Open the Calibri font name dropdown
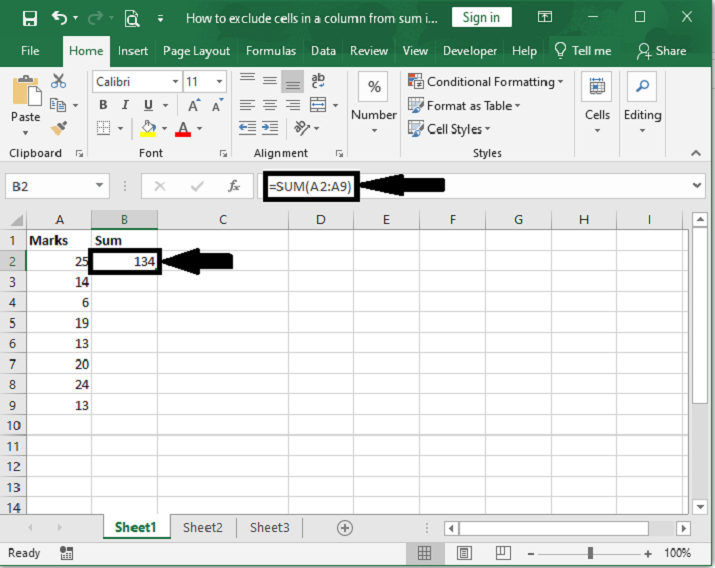Screen dimensions: 715x568 click(175, 82)
